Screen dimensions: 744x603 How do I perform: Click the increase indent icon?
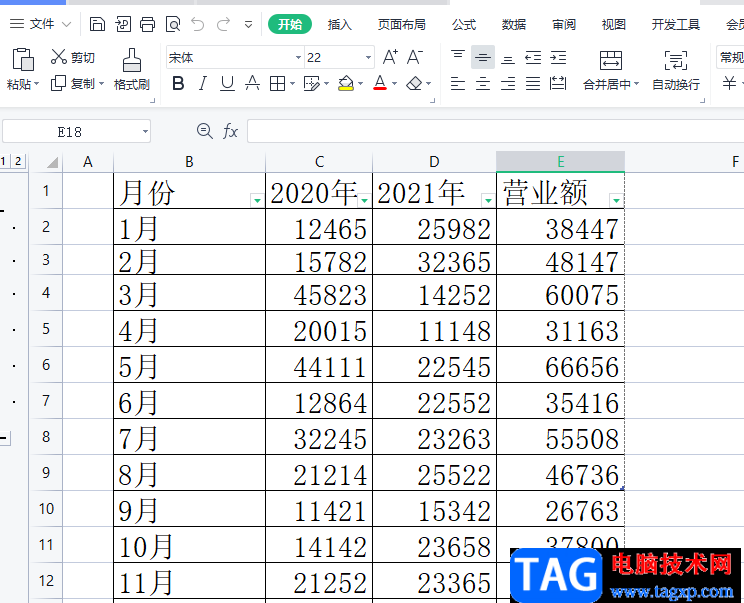[x=558, y=57]
